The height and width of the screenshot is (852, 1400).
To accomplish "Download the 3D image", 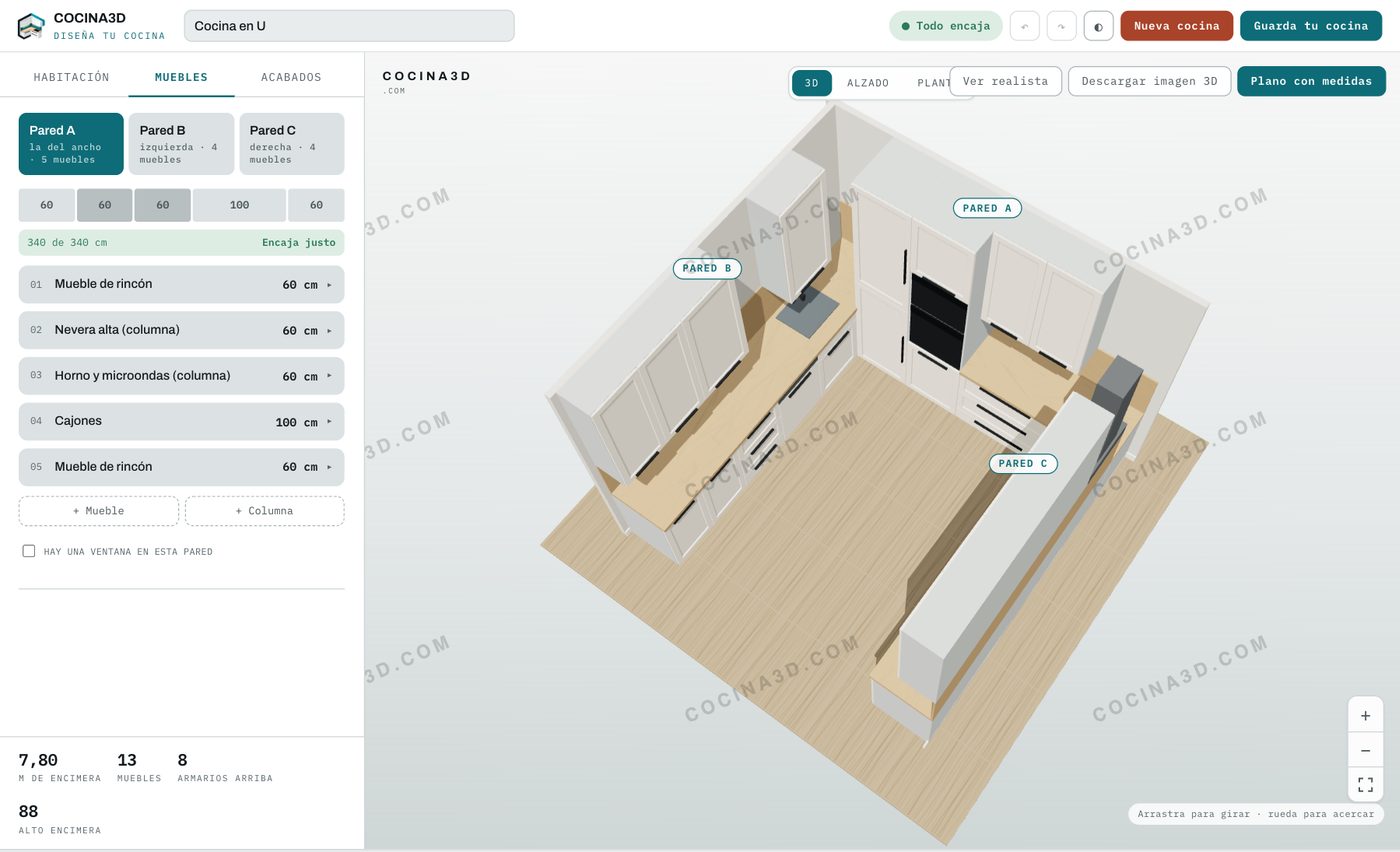I will click(1149, 81).
